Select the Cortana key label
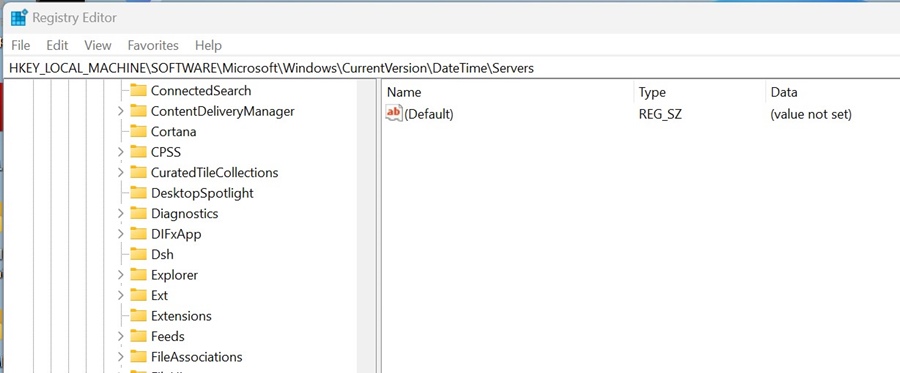The image size is (900, 373). tap(173, 131)
